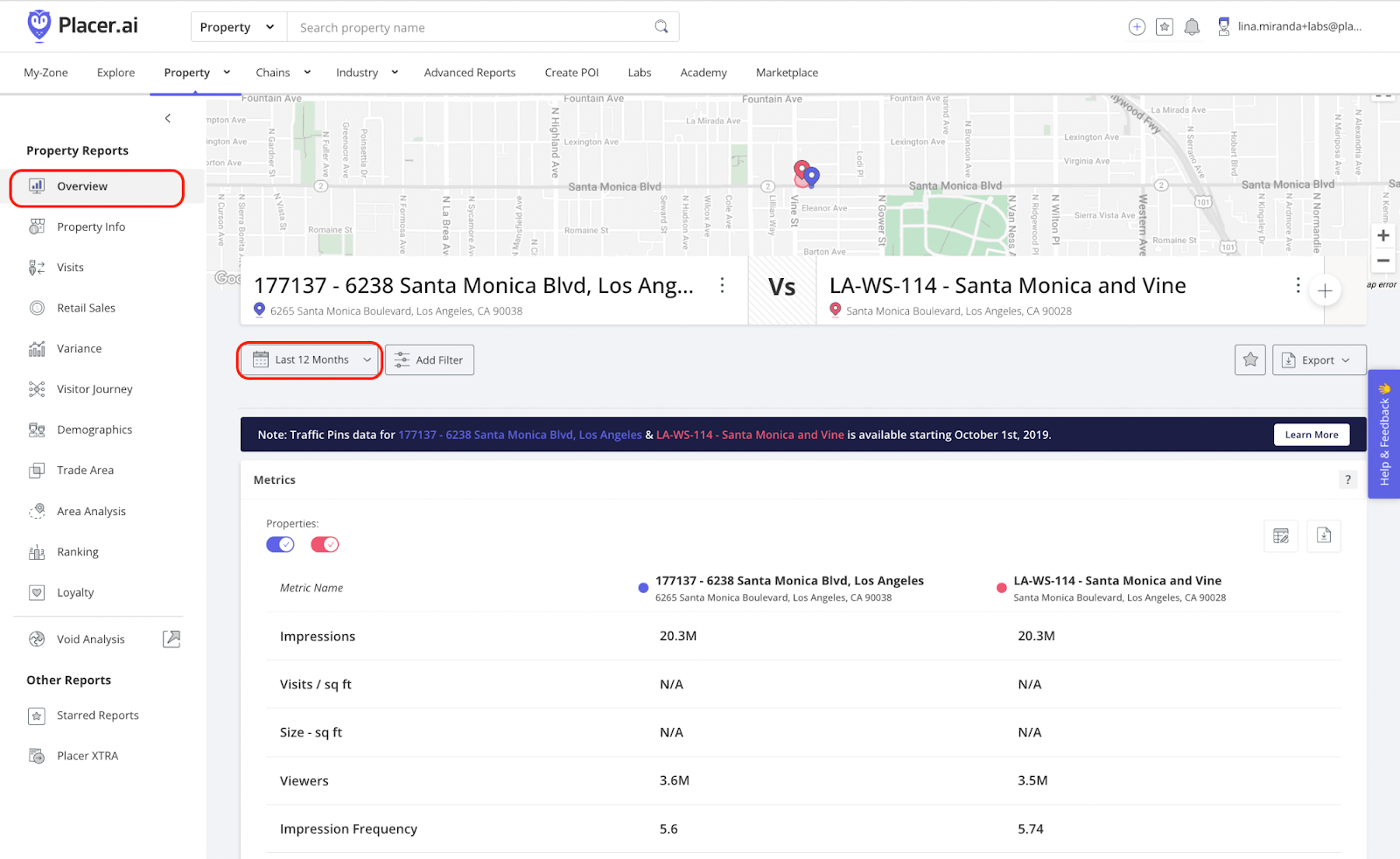Open the Property search type dropdown
The height and width of the screenshot is (859, 1400).
pyautogui.click(x=238, y=27)
